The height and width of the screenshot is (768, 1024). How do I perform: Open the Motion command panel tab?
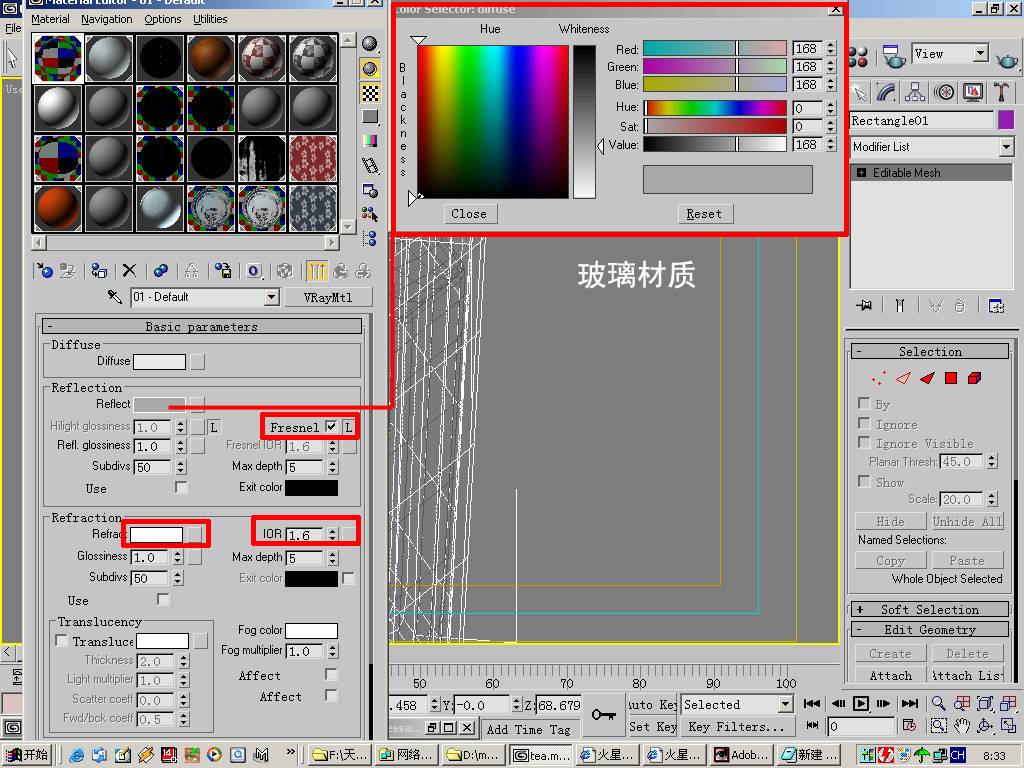coord(944,93)
